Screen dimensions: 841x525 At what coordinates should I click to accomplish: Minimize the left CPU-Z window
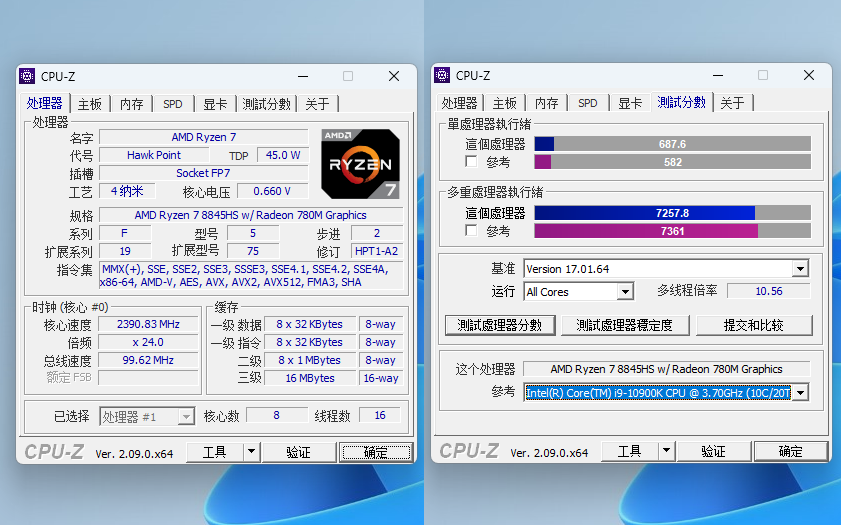[303, 76]
